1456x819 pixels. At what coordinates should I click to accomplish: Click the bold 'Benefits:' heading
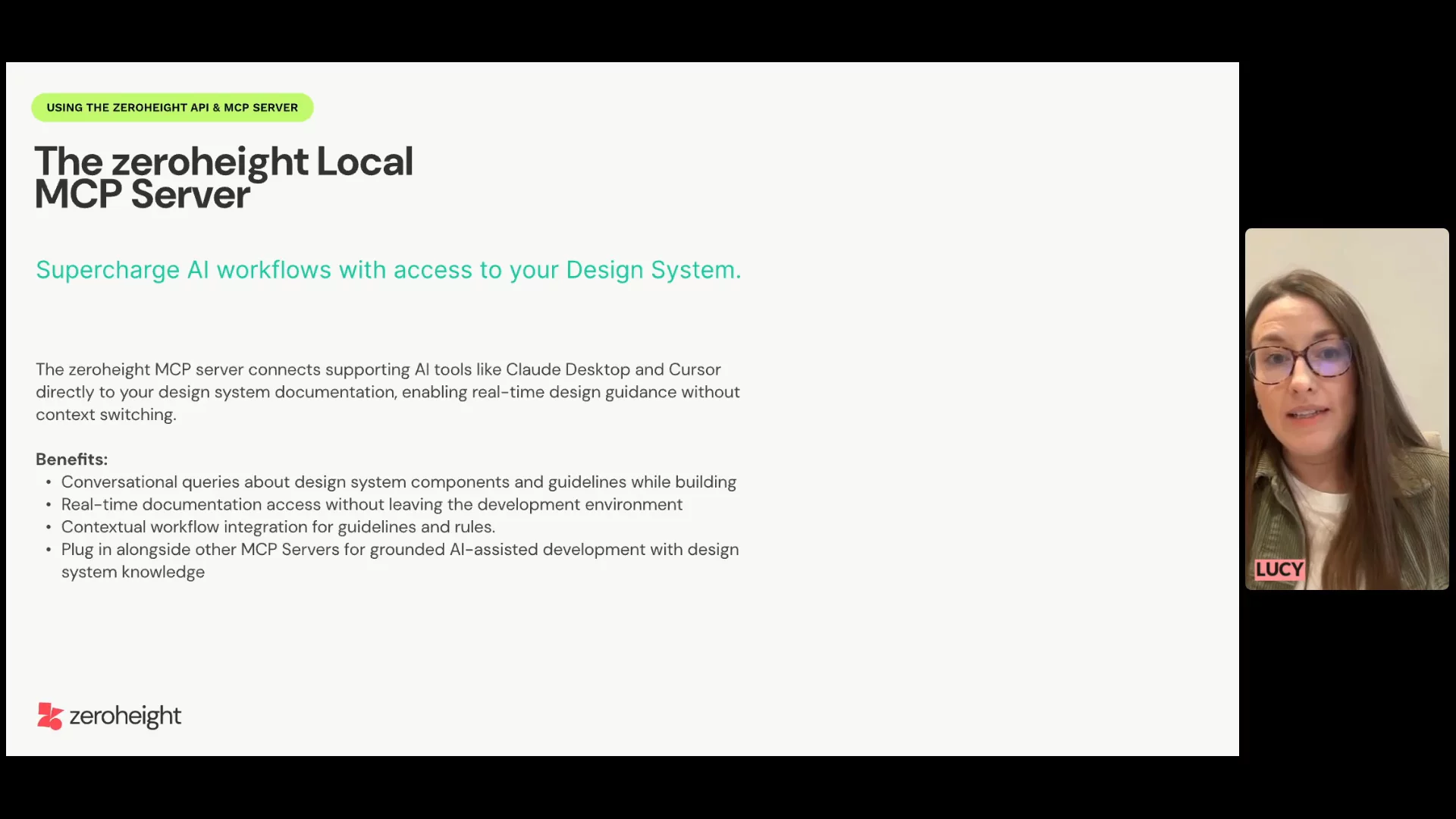[71, 460]
